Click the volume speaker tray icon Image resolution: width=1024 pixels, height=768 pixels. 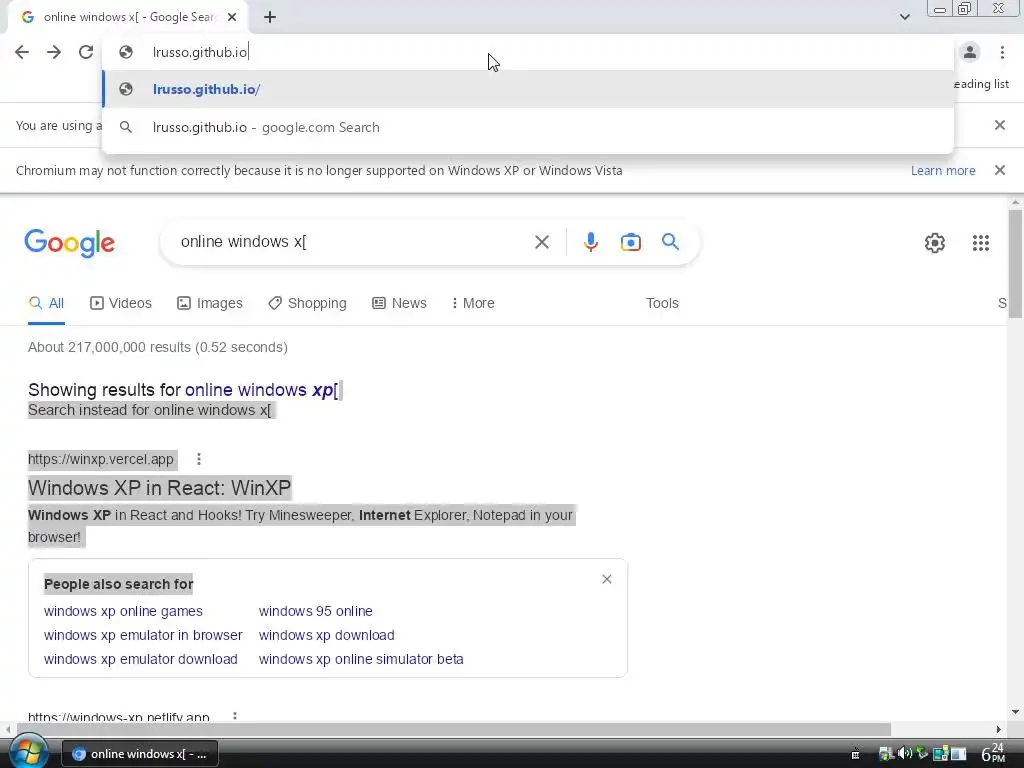coord(904,754)
